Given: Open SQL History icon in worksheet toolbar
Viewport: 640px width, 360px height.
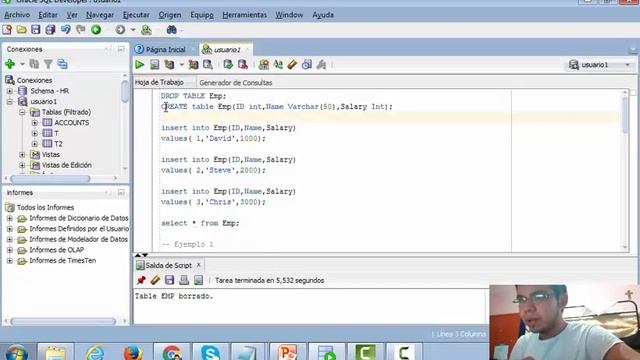Looking at the screenshot, I should point(307,64).
